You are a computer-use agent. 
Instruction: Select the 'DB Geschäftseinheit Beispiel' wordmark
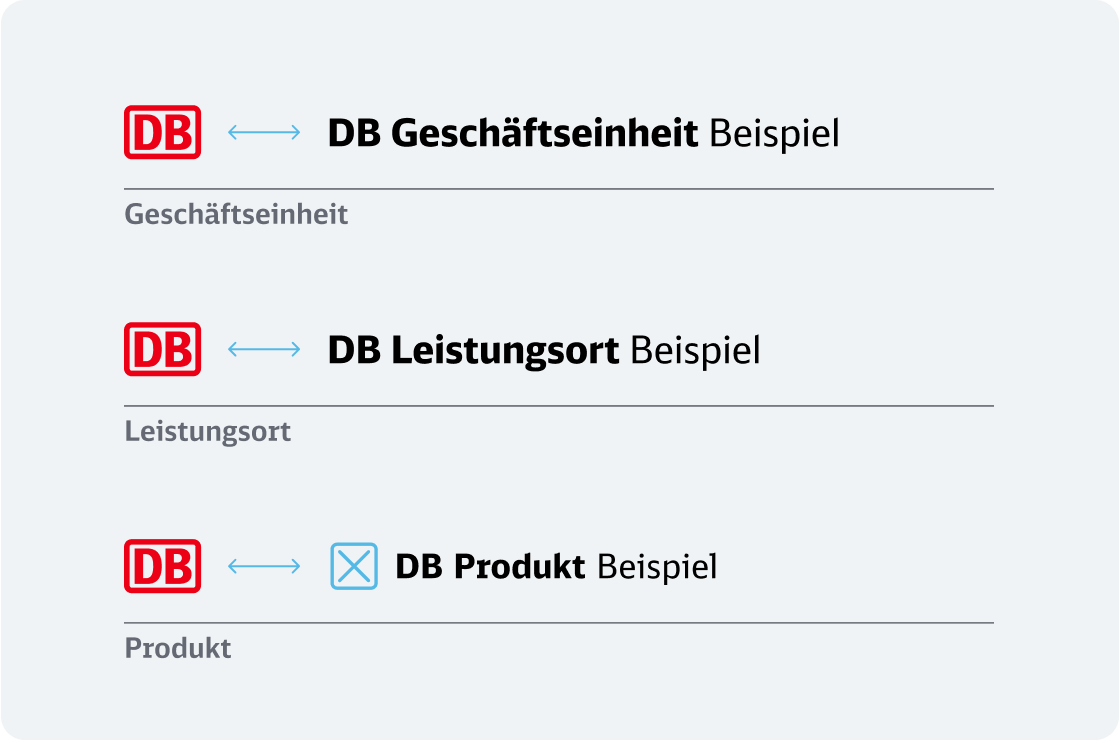click(x=584, y=133)
